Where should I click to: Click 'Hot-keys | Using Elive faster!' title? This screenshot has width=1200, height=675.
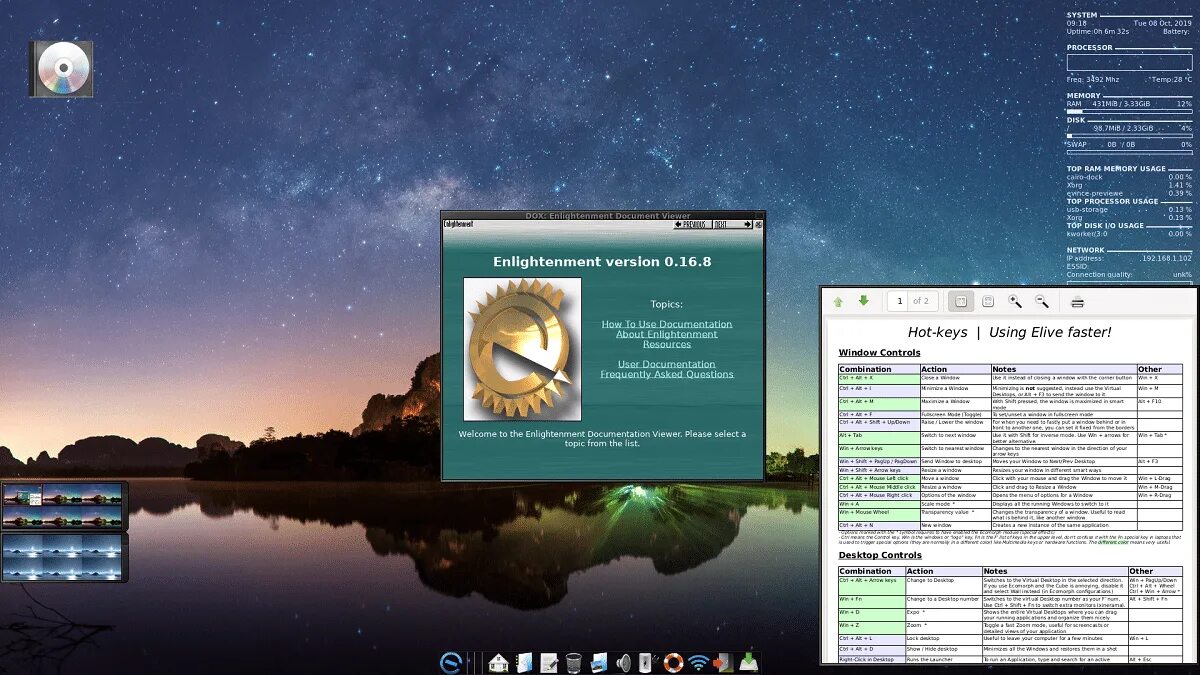coord(1010,332)
